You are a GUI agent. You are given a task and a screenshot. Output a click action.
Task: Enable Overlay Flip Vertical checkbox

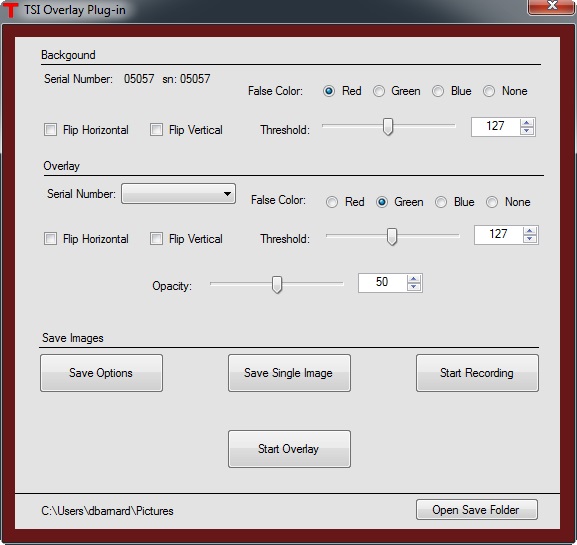pyautogui.click(x=156, y=238)
